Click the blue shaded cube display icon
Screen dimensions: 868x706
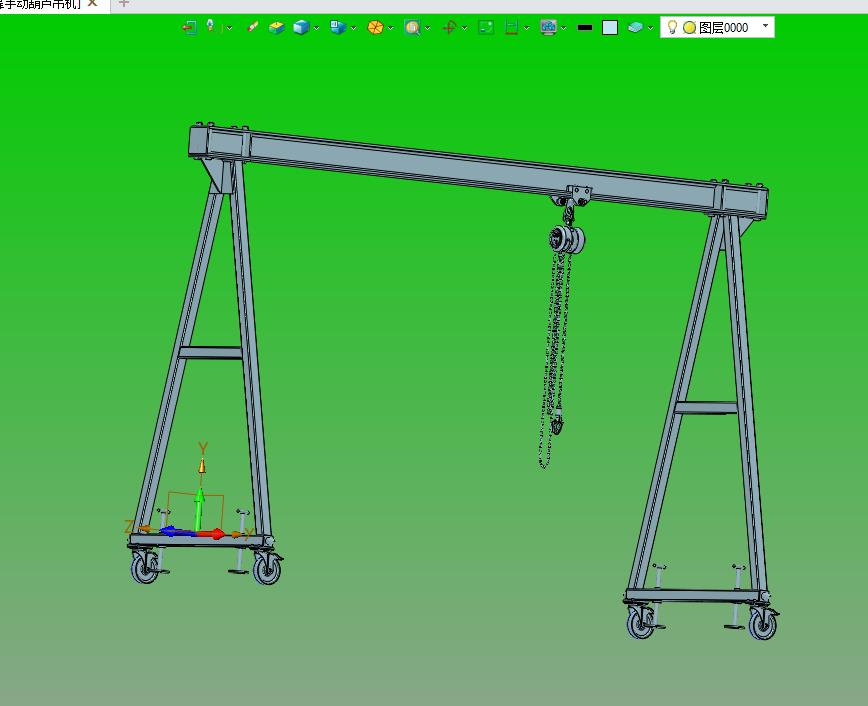tap(301, 27)
